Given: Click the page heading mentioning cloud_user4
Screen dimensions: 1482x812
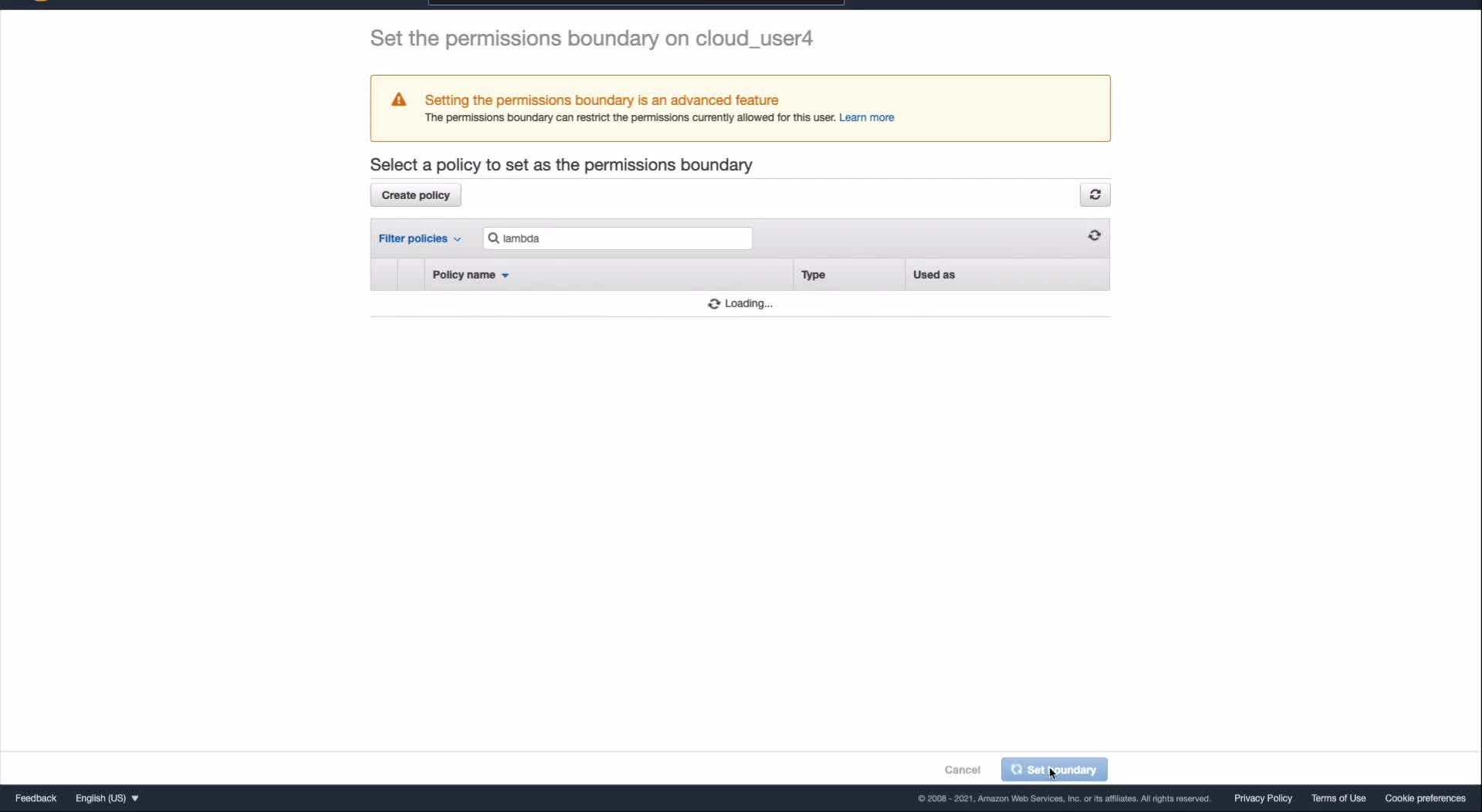Looking at the screenshot, I should [x=591, y=39].
